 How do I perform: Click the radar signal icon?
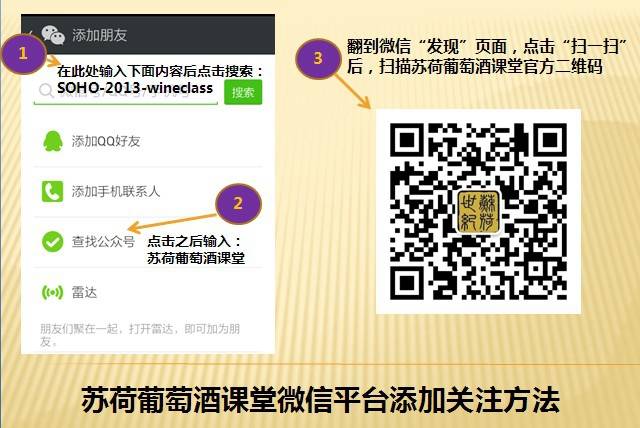(53, 292)
